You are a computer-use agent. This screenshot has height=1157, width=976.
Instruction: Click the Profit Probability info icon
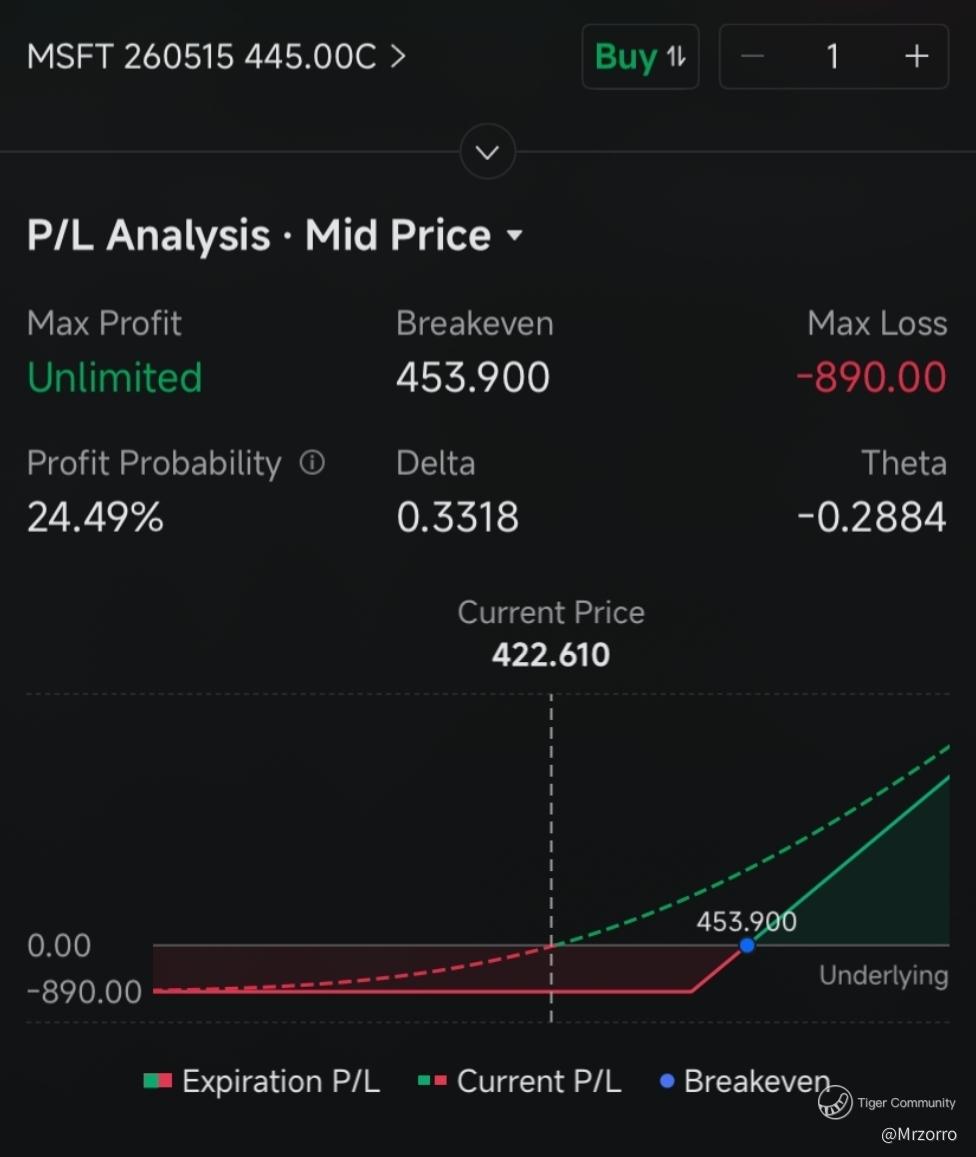(x=313, y=463)
